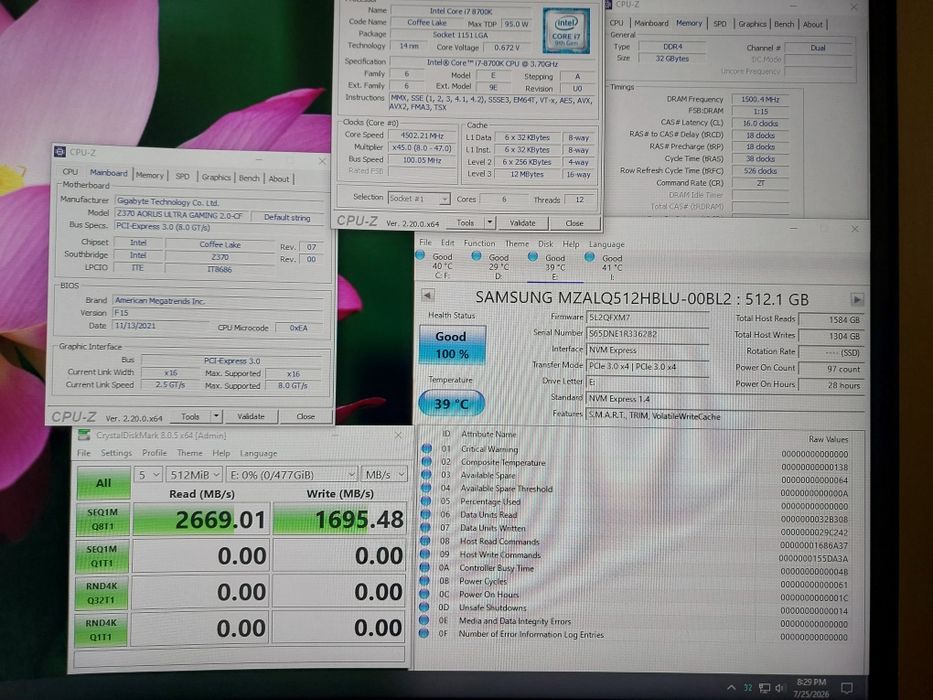933x700 pixels.
Task: Open CrystalDiskMark Profile menu
Action: pyautogui.click(x=154, y=452)
